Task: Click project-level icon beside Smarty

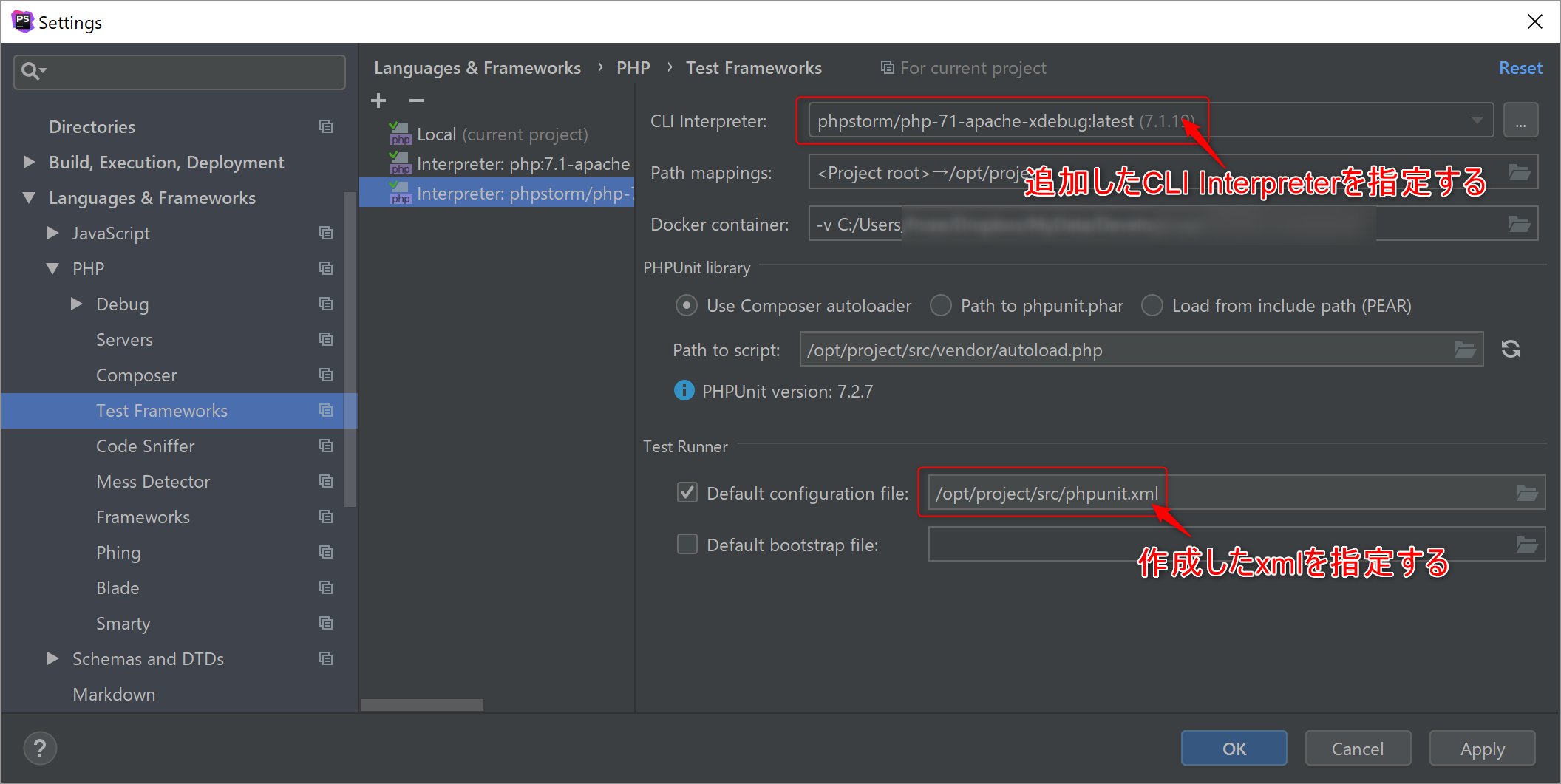Action: tap(326, 623)
